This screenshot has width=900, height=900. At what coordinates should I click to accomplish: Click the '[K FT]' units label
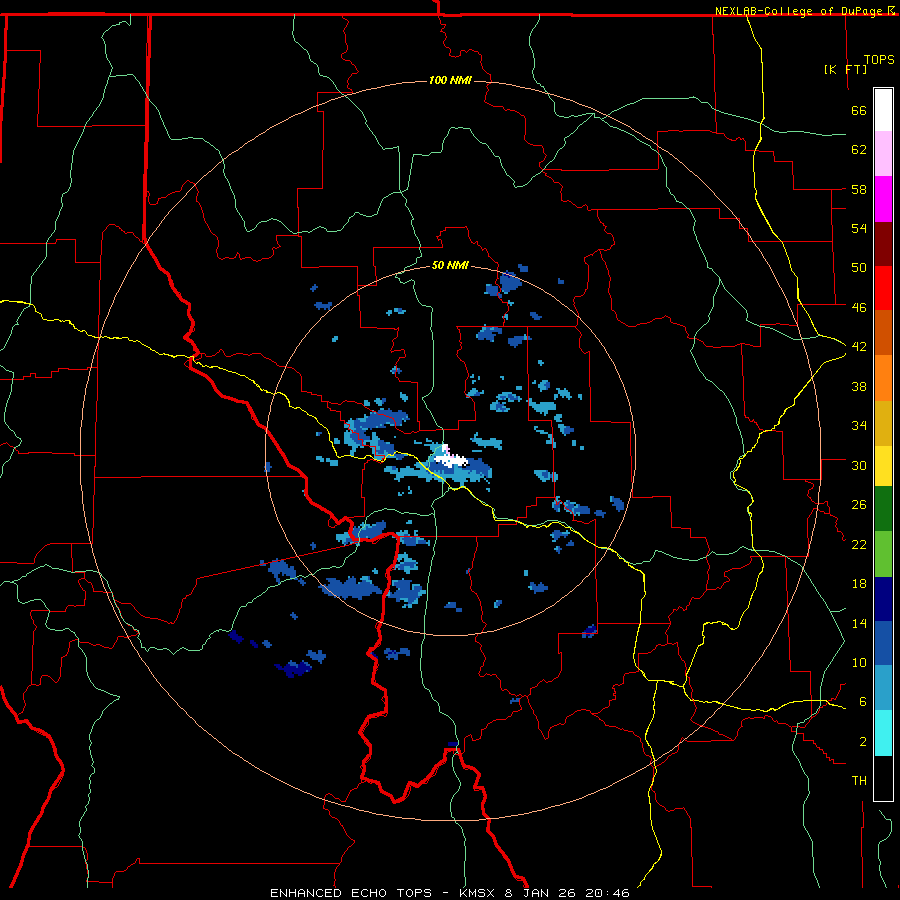tap(845, 69)
